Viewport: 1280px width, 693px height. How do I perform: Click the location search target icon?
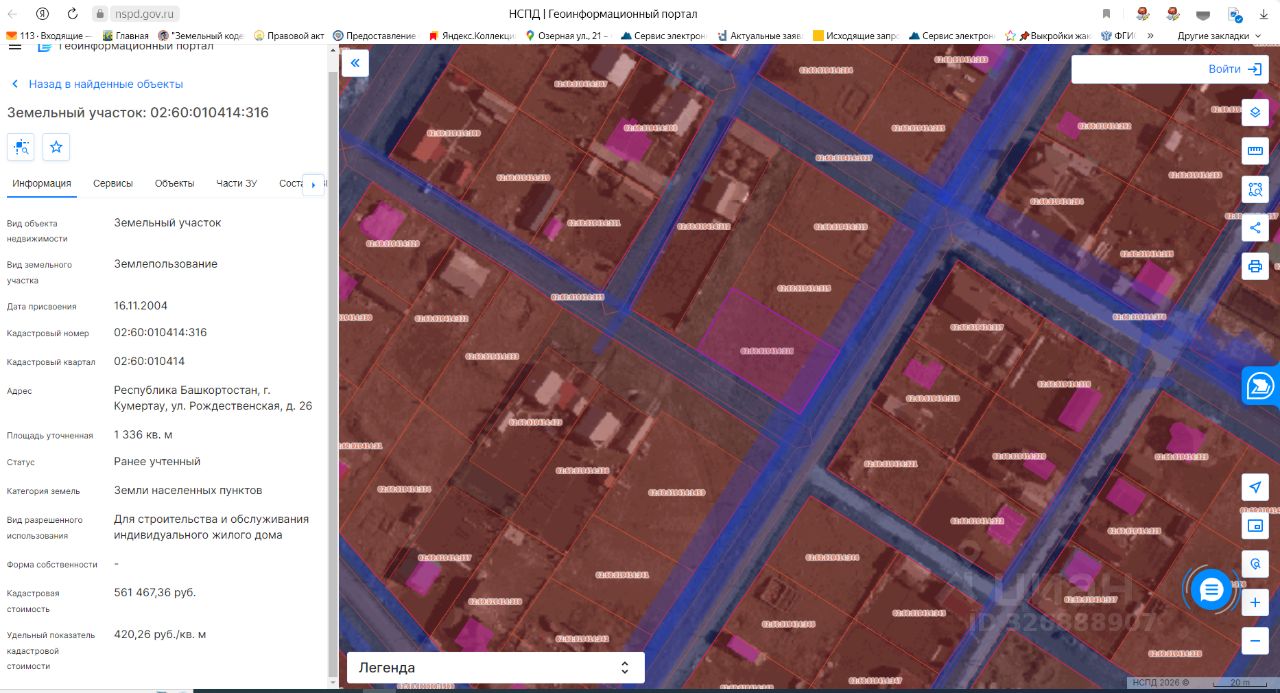coord(1255,564)
